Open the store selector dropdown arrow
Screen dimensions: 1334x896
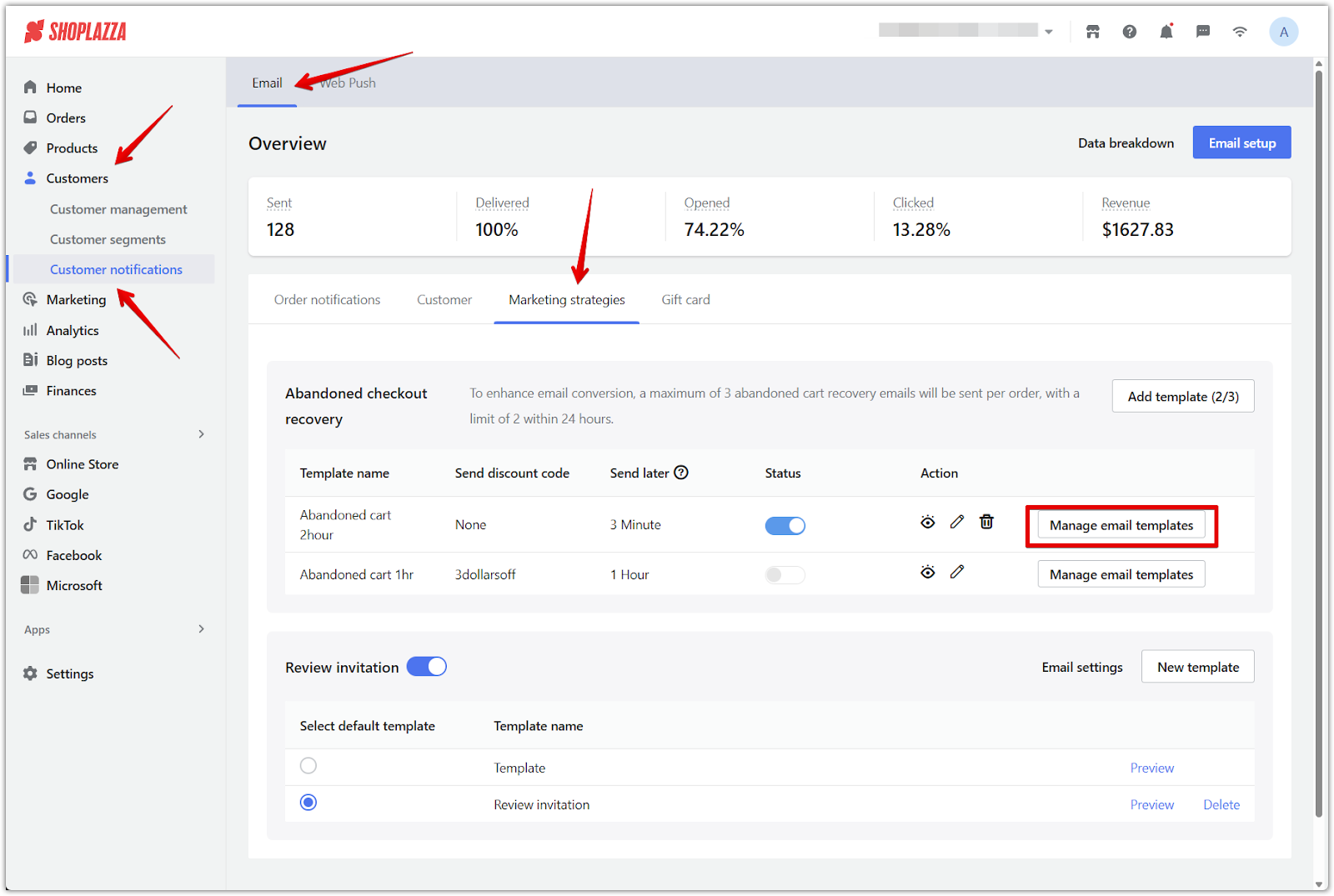(1049, 32)
